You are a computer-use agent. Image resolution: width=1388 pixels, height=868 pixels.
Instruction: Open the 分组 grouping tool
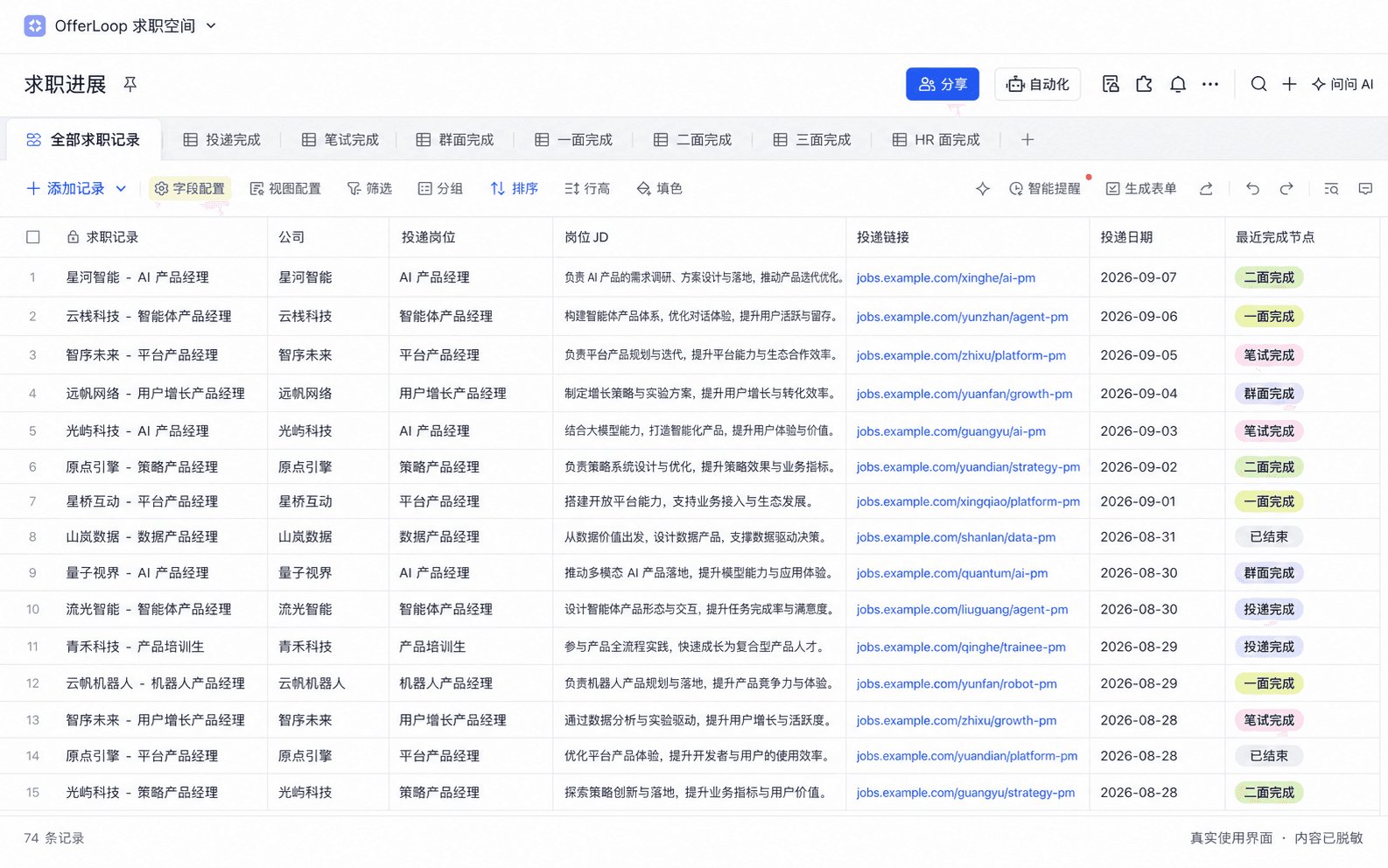440,188
